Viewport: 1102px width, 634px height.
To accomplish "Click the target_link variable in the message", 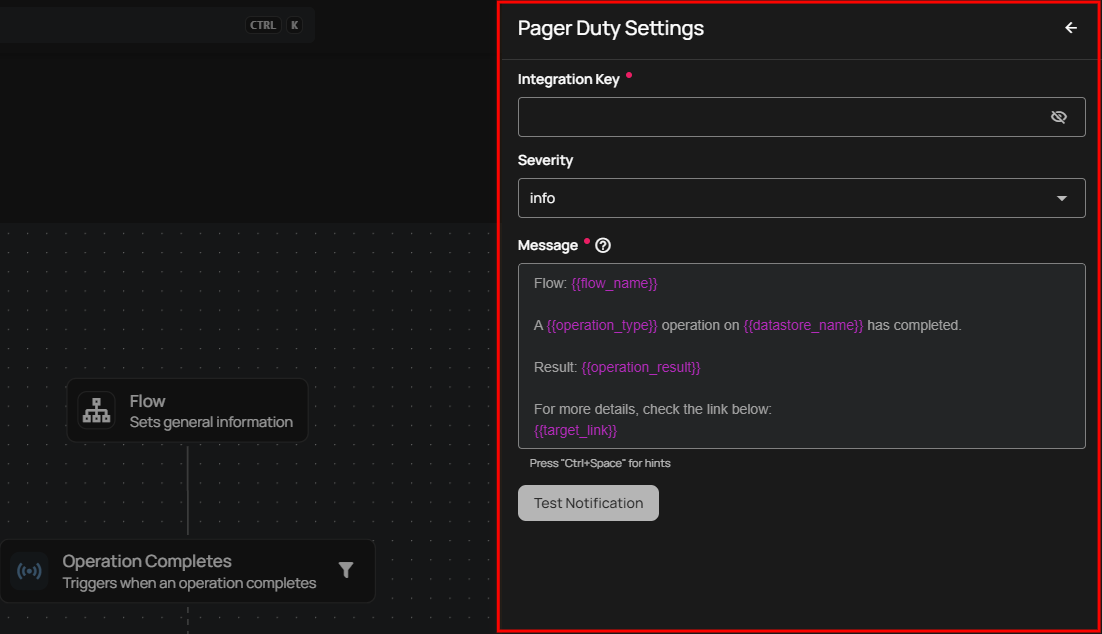I will (x=575, y=430).
